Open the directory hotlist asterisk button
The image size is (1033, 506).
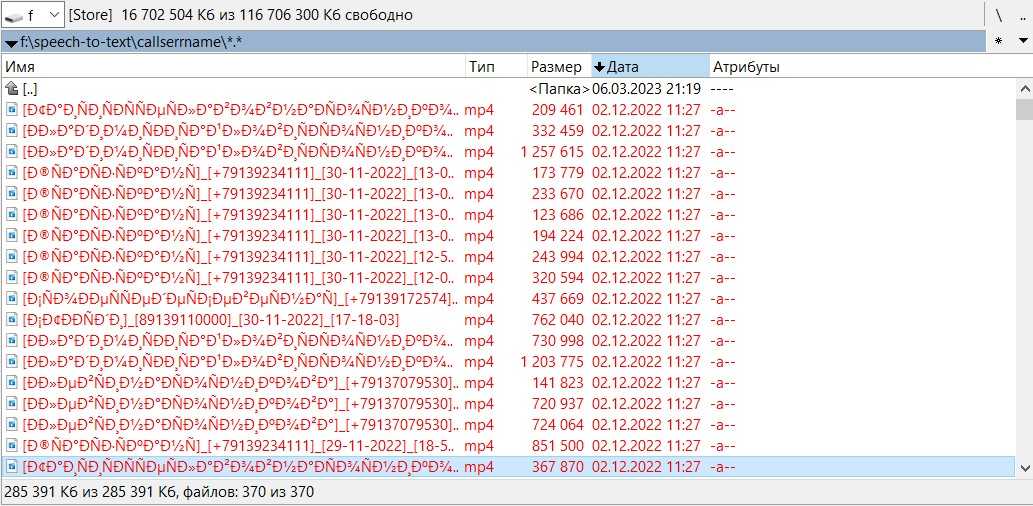(998, 41)
